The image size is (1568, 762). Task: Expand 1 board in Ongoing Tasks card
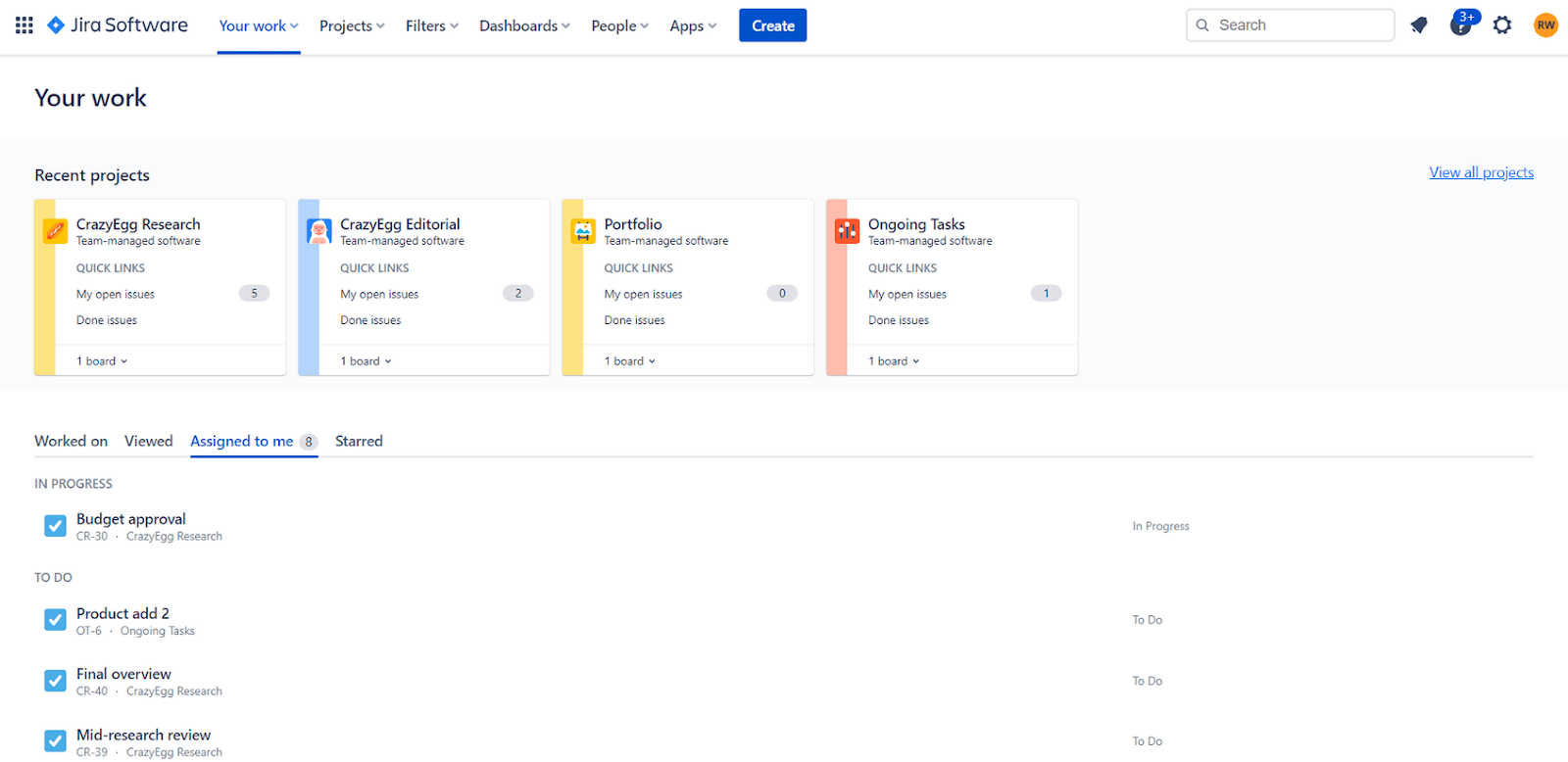[x=894, y=361]
